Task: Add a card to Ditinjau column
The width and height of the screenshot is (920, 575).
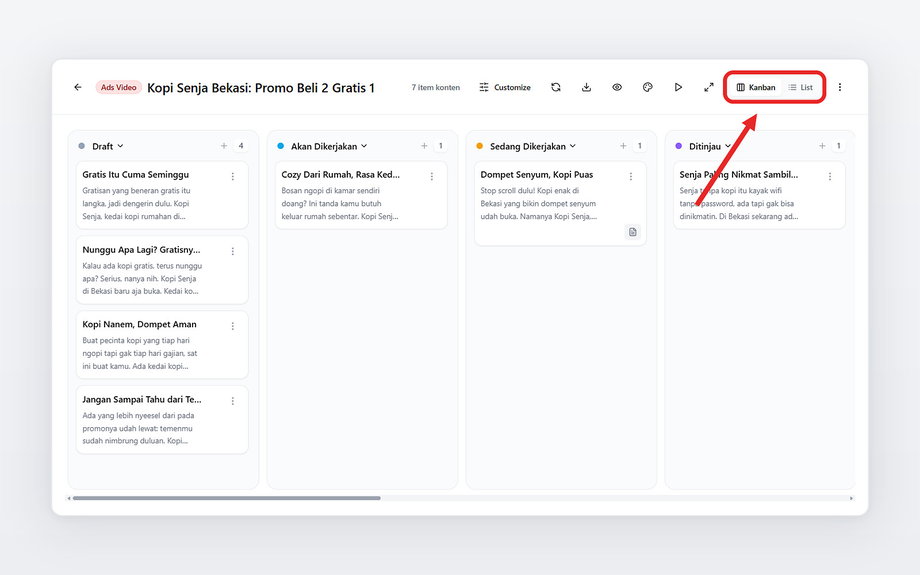Action: pos(822,146)
